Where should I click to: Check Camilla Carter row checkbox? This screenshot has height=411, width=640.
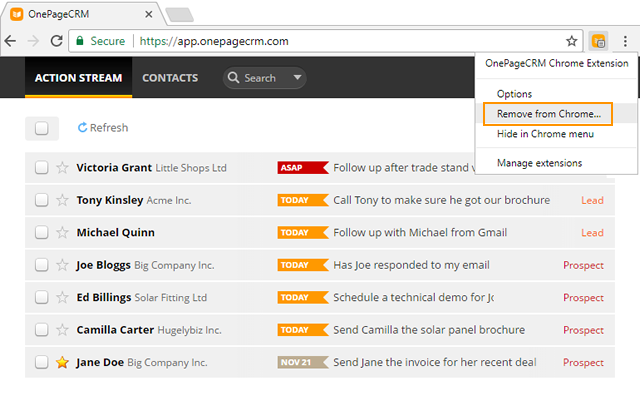click(42, 329)
